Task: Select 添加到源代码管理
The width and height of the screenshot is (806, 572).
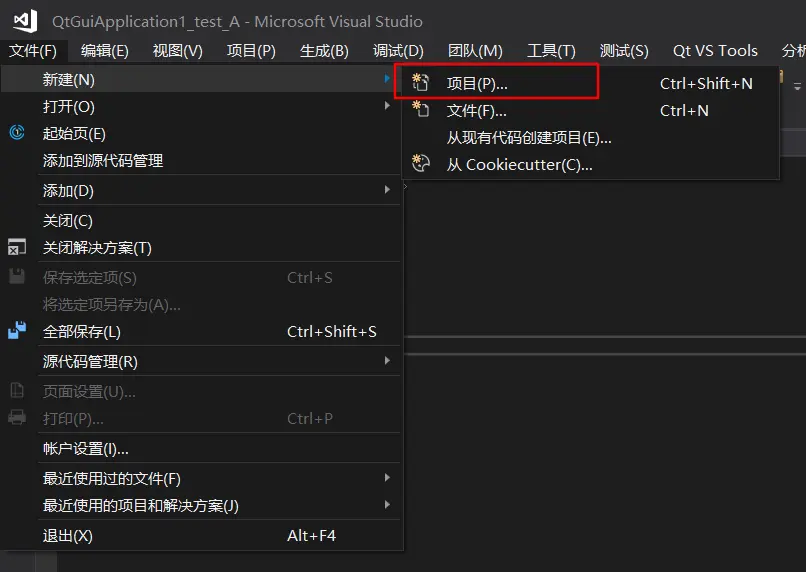Action: [x=202, y=160]
